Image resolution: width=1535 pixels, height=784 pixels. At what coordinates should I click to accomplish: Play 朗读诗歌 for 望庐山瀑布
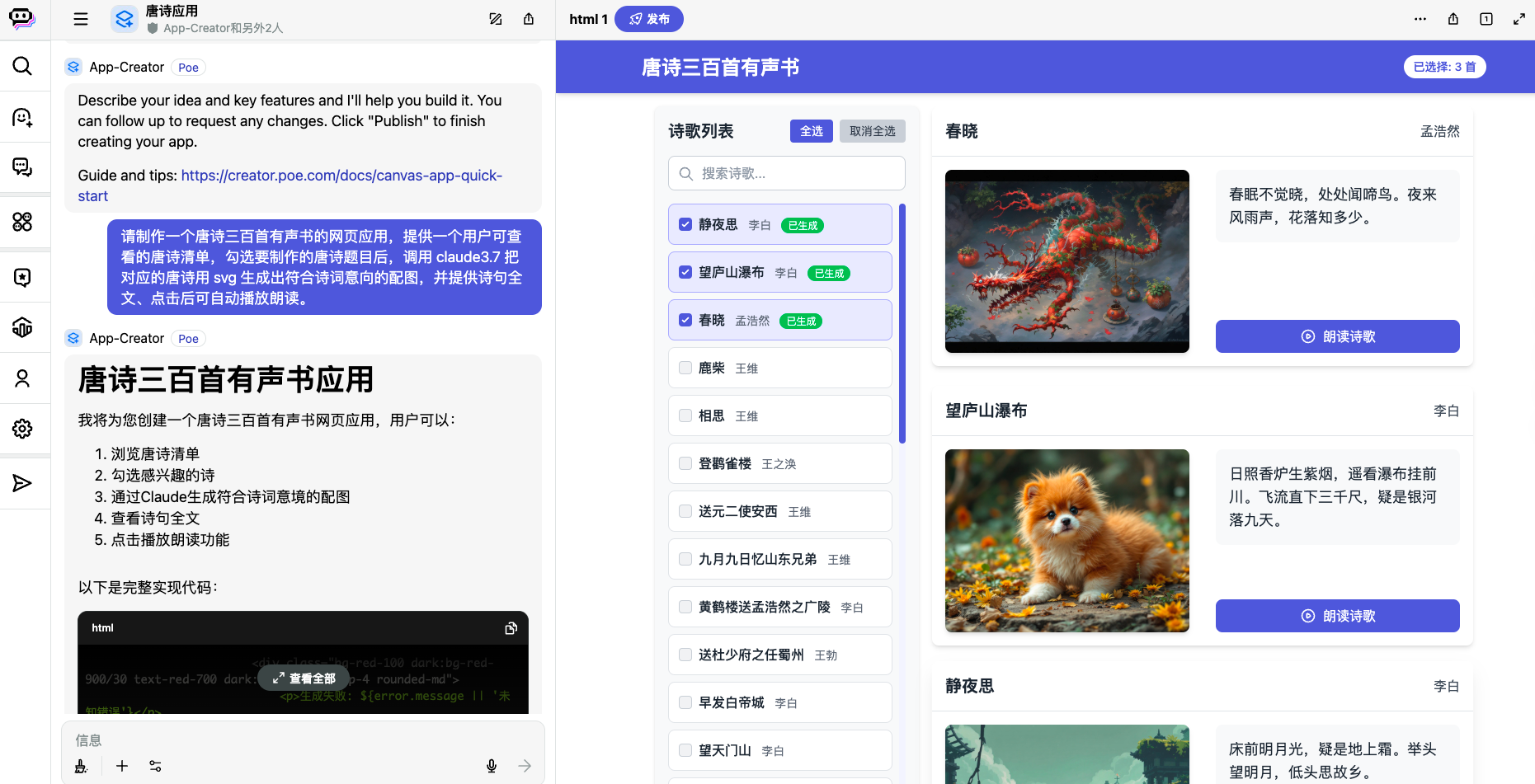1338,616
